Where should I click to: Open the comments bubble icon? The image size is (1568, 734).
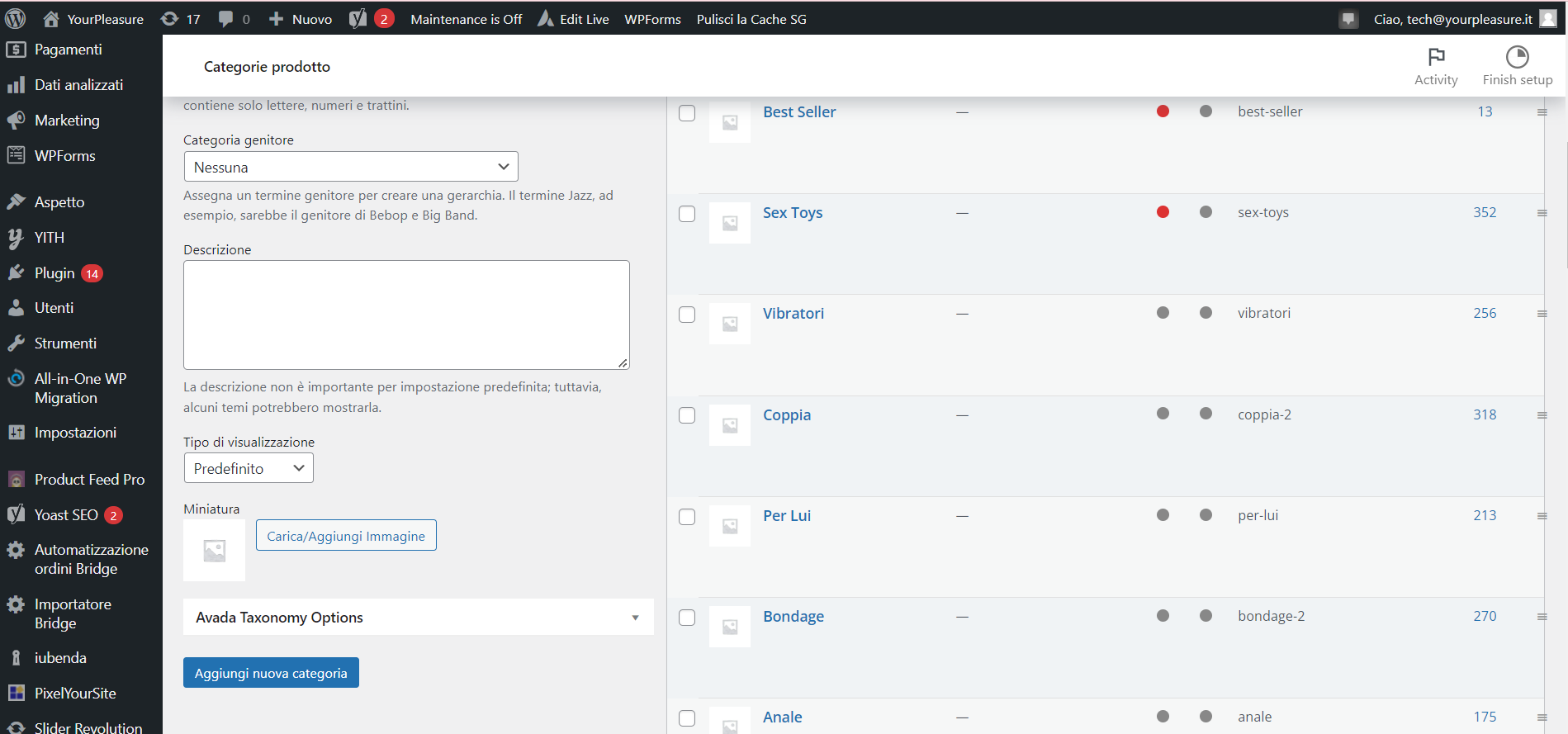225,19
